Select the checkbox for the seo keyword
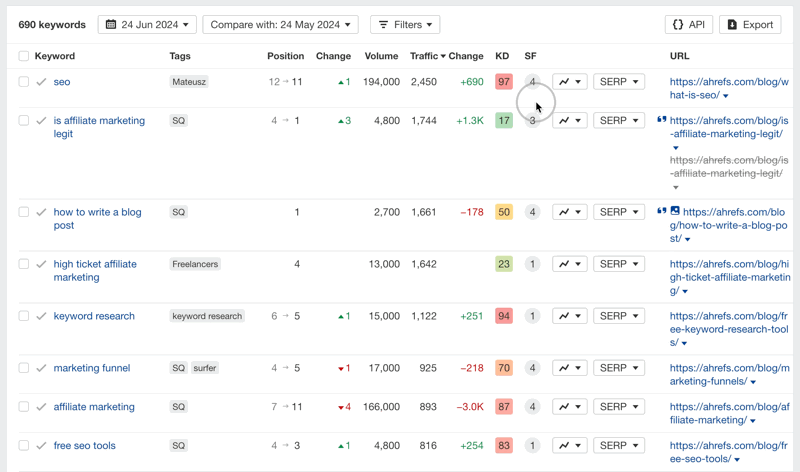800x472 pixels. coord(23,82)
